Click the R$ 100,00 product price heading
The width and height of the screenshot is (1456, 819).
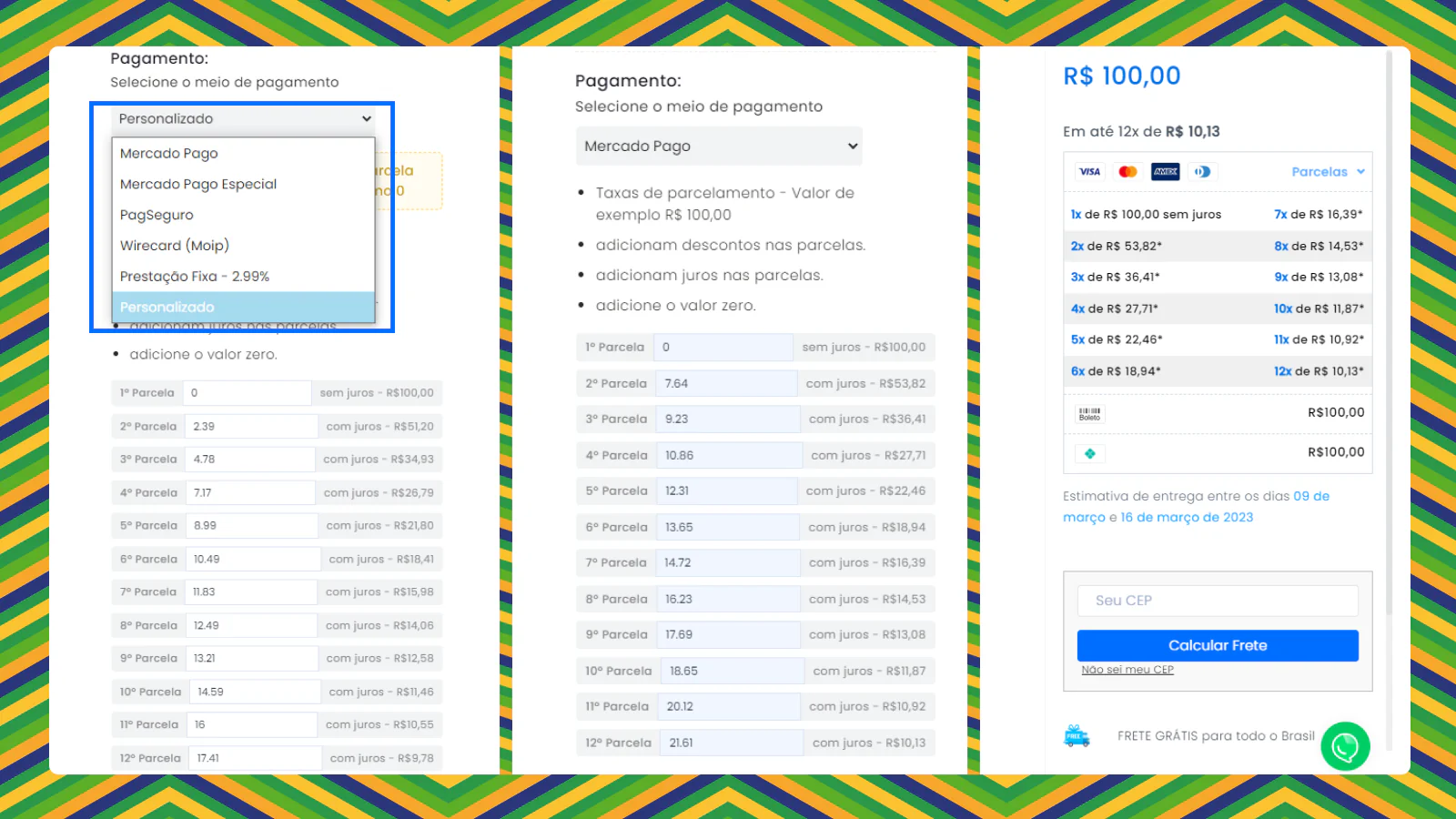[1122, 76]
